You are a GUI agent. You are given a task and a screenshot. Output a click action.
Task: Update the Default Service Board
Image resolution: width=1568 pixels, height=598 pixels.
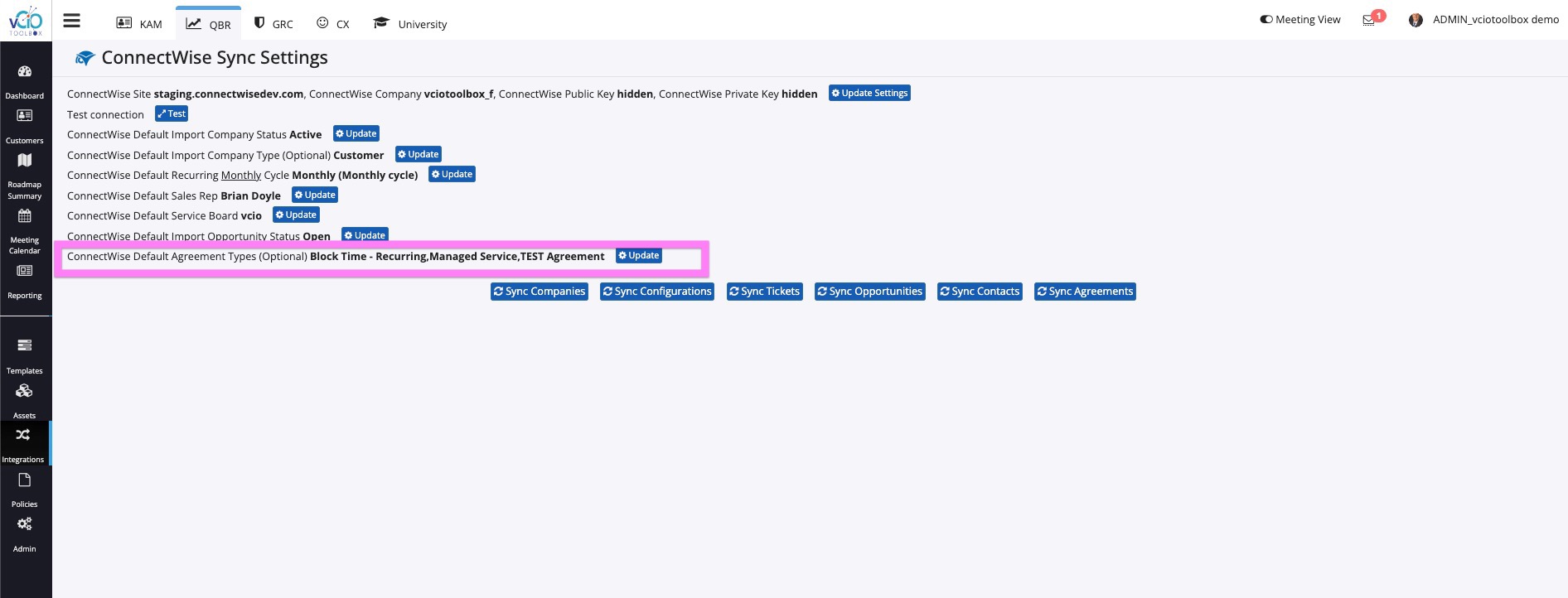point(296,215)
